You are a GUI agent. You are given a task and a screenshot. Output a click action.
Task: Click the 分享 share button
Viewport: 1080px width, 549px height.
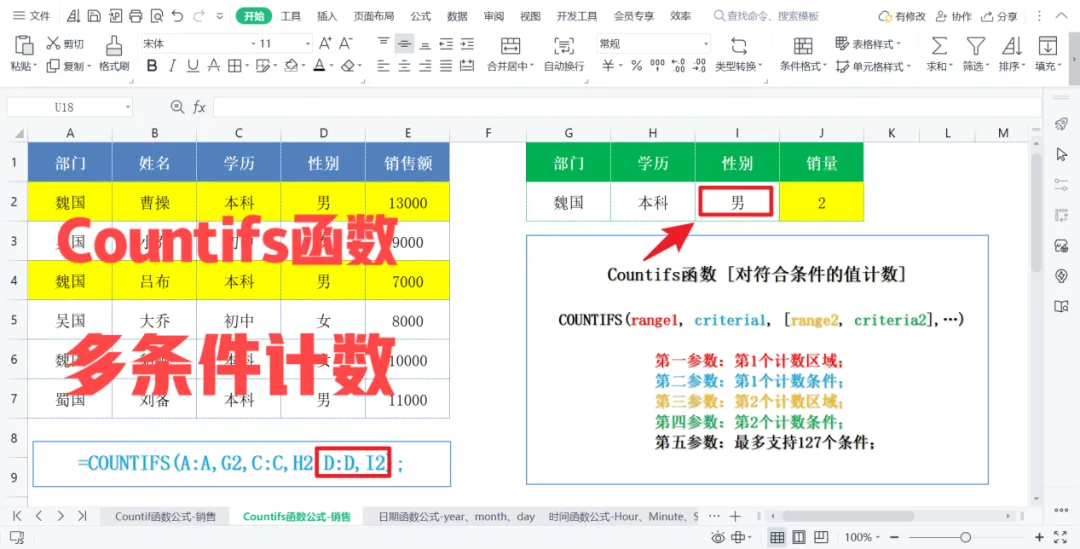[x=999, y=16]
